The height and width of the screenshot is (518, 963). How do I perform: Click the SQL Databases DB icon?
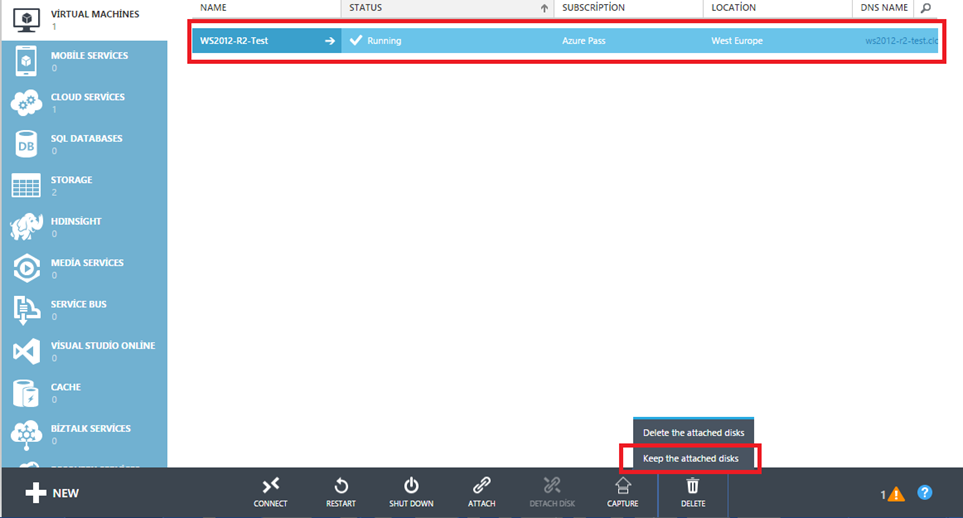[x=26, y=144]
